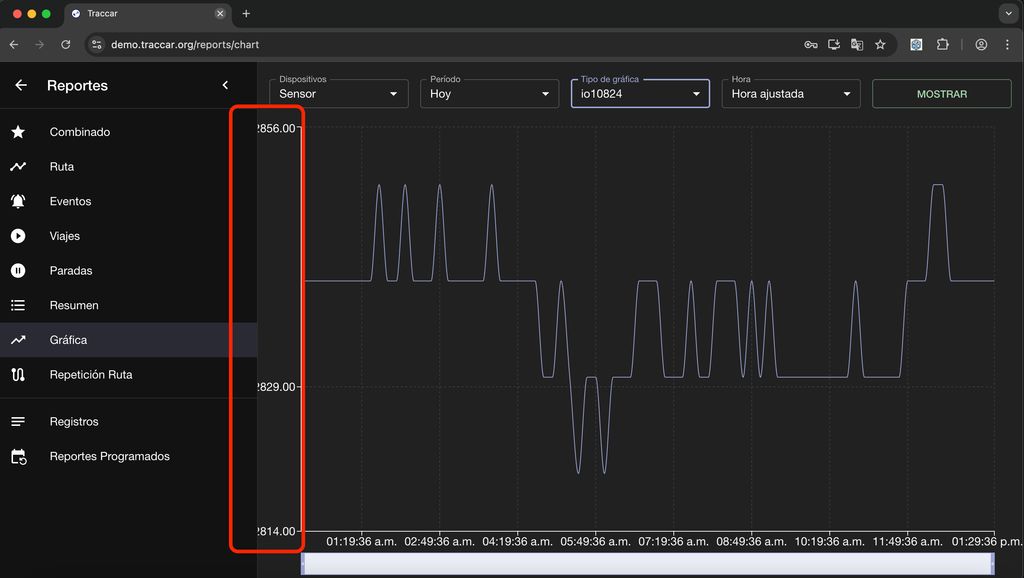
Task: Click the Eventos bell icon
Action: tap(18, 201)
